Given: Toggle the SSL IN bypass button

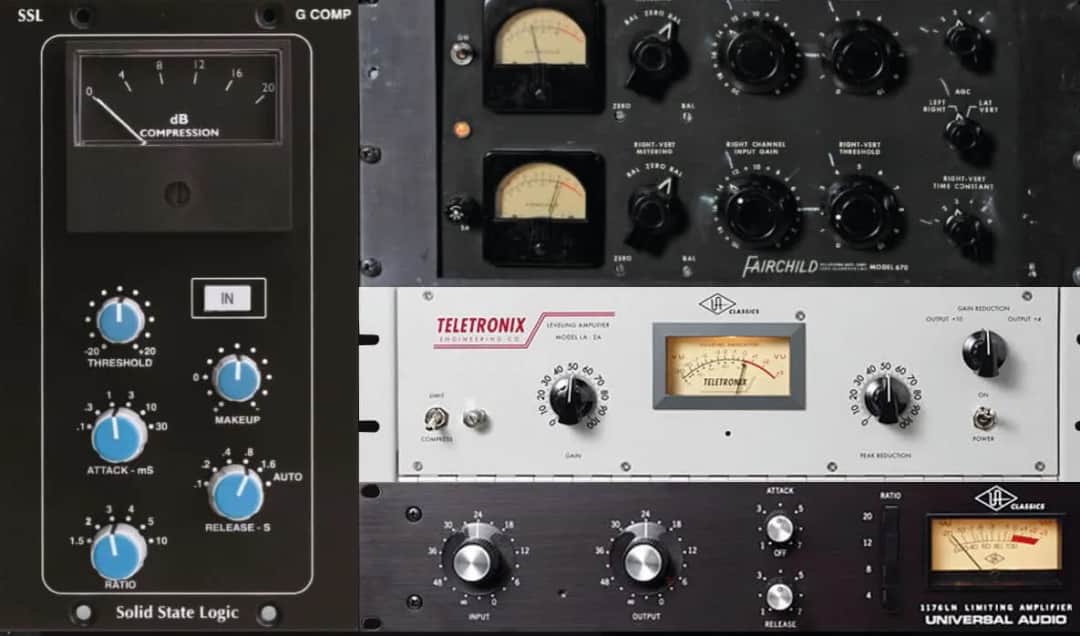Looking at the screenshot, I should coord(228,298).
